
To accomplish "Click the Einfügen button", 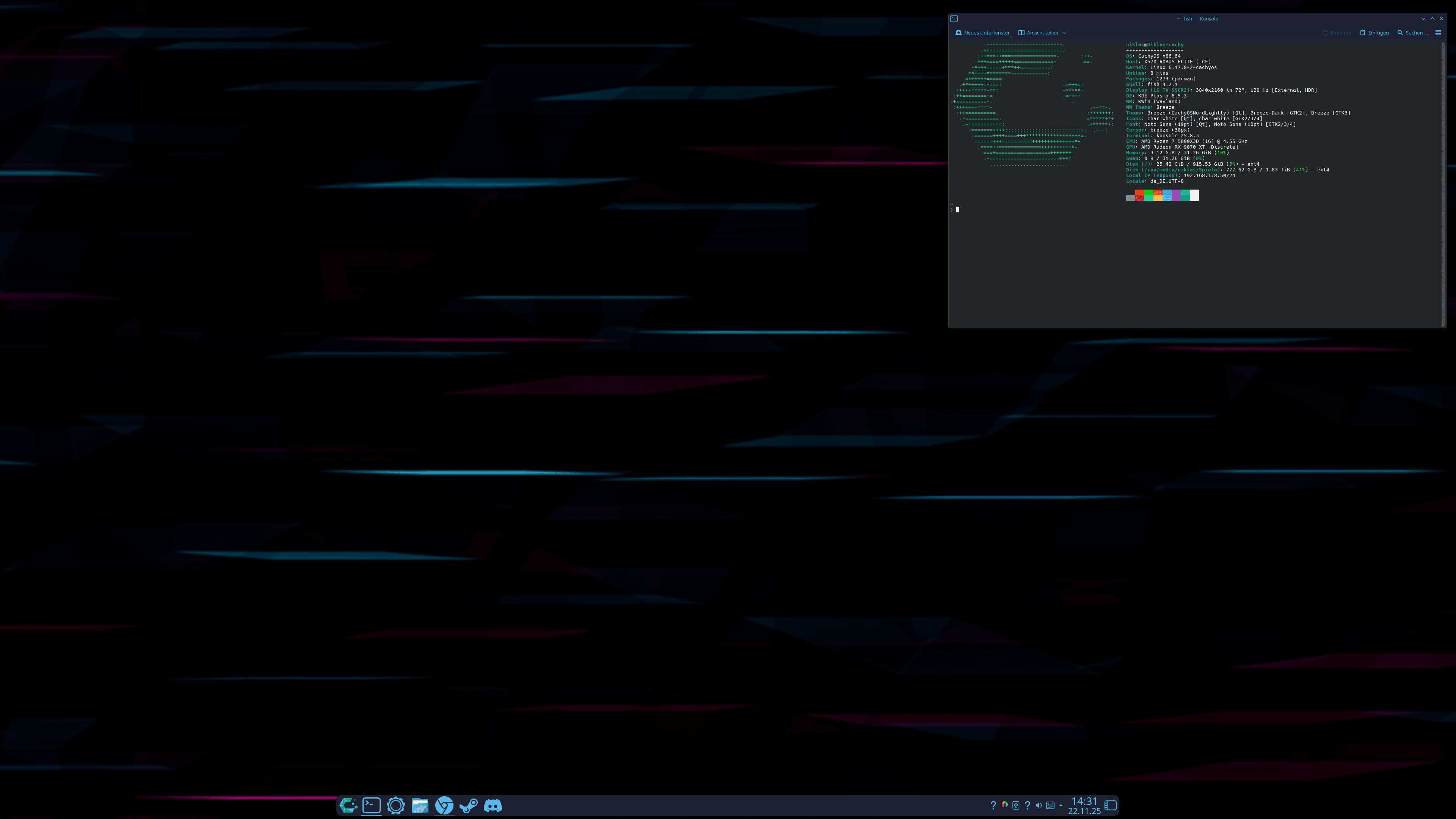I will (1374, 32).
